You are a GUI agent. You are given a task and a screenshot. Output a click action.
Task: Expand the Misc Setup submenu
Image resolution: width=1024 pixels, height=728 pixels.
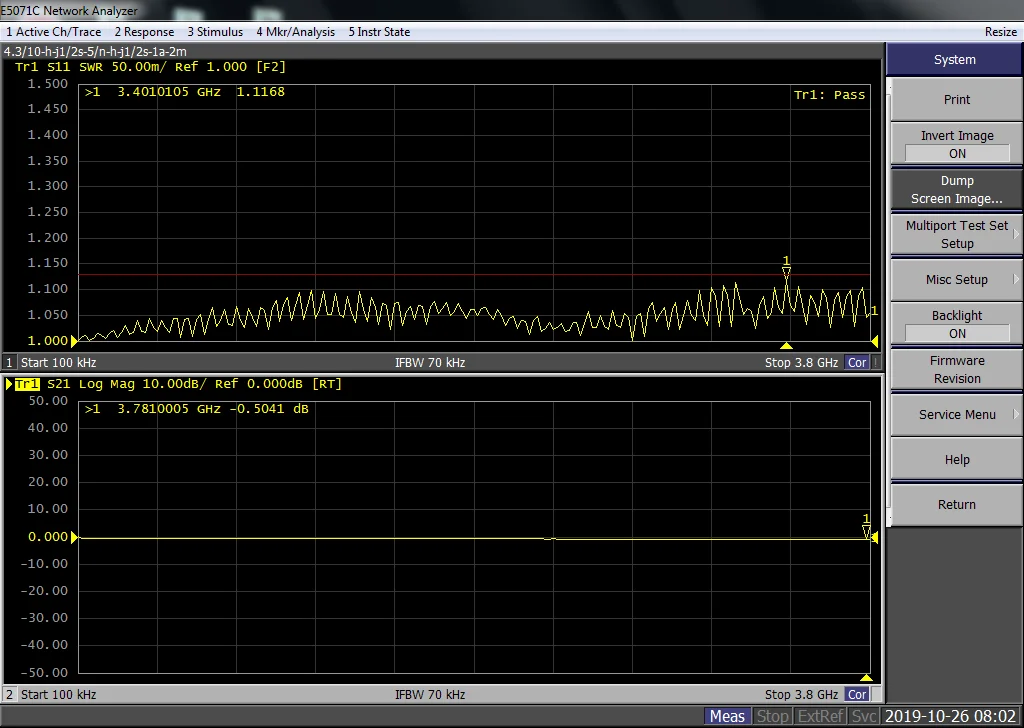click(956, 280)
